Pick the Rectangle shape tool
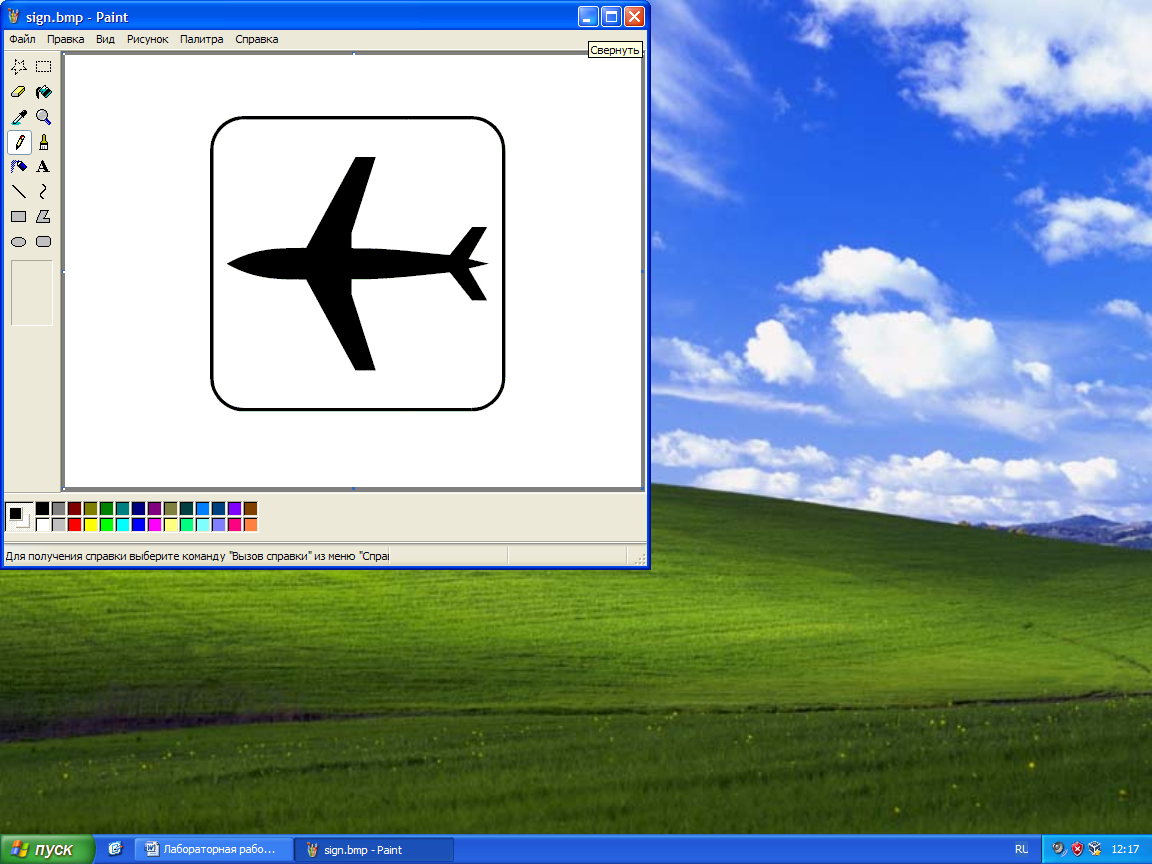This screenshot has width=1152, height=864. coord(19,217)
